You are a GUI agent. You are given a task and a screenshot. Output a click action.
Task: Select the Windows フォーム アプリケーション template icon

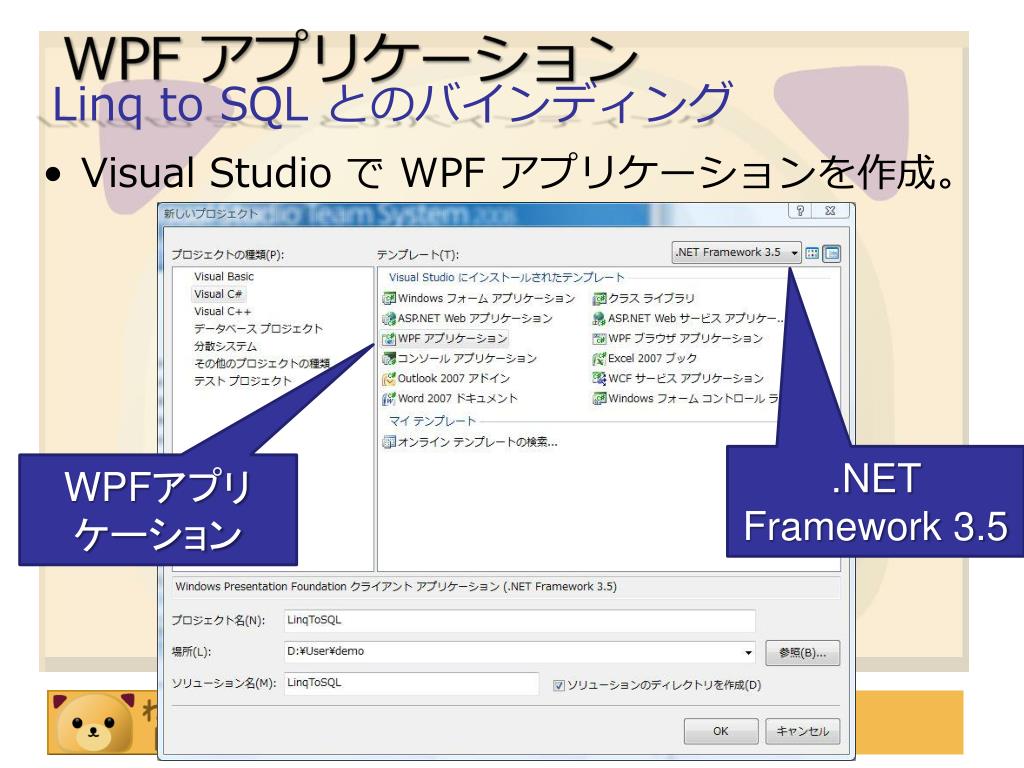(389, 298)
